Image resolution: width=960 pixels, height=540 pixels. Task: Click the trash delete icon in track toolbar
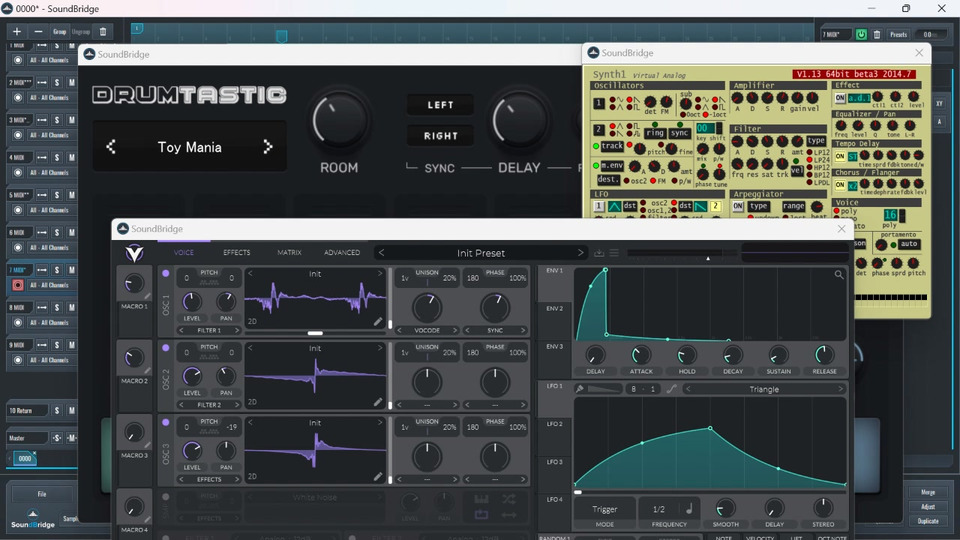tap(103, 31)
